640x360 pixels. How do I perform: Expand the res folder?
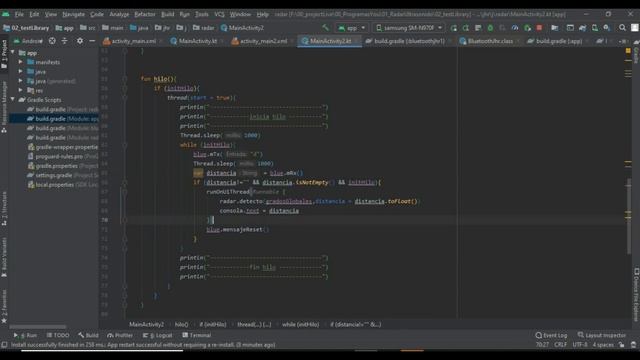(20, 90)
